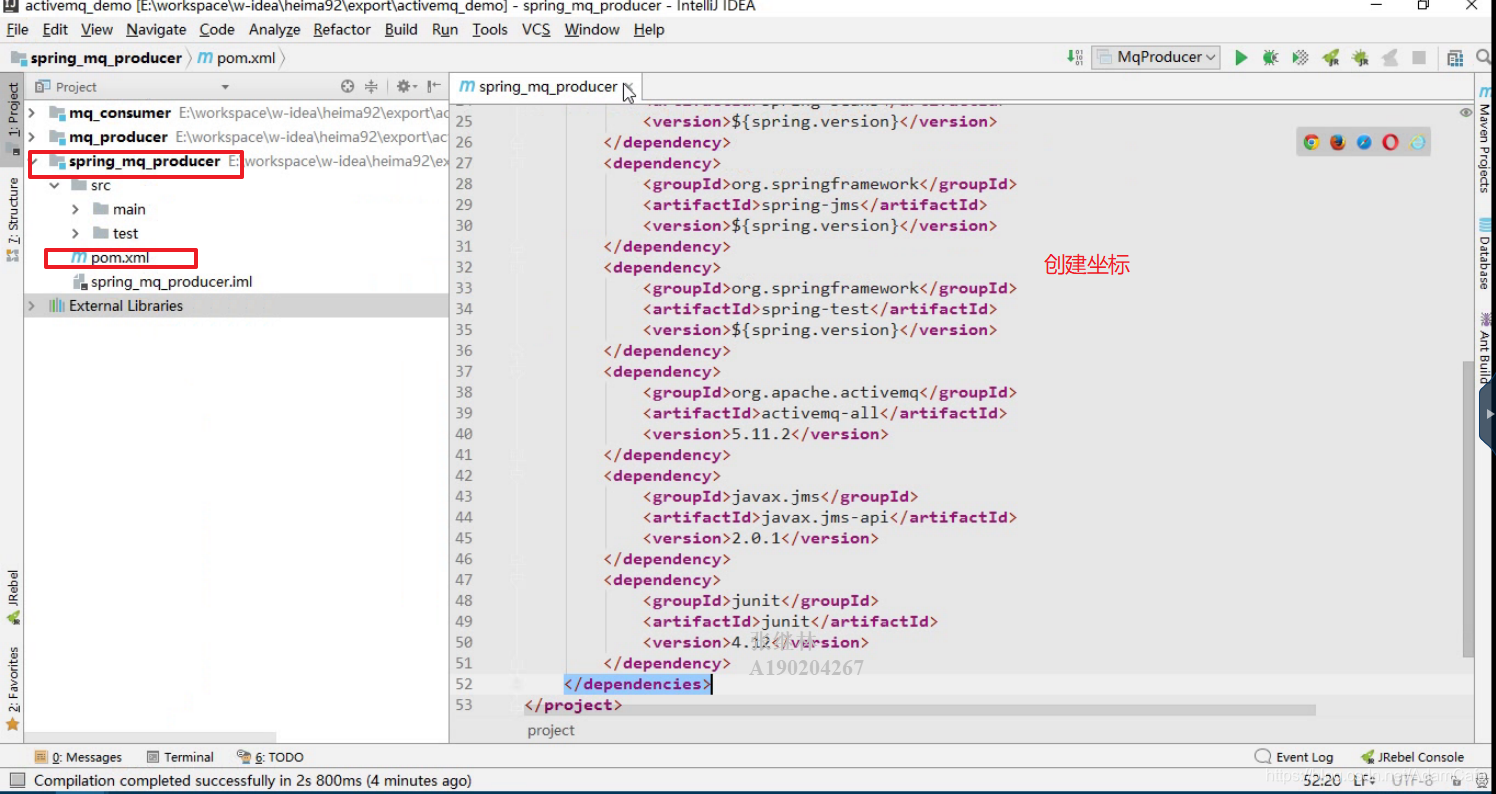Open the Event Log
The height and width of the screenshot is (794, 1496).
point(1294,757)
